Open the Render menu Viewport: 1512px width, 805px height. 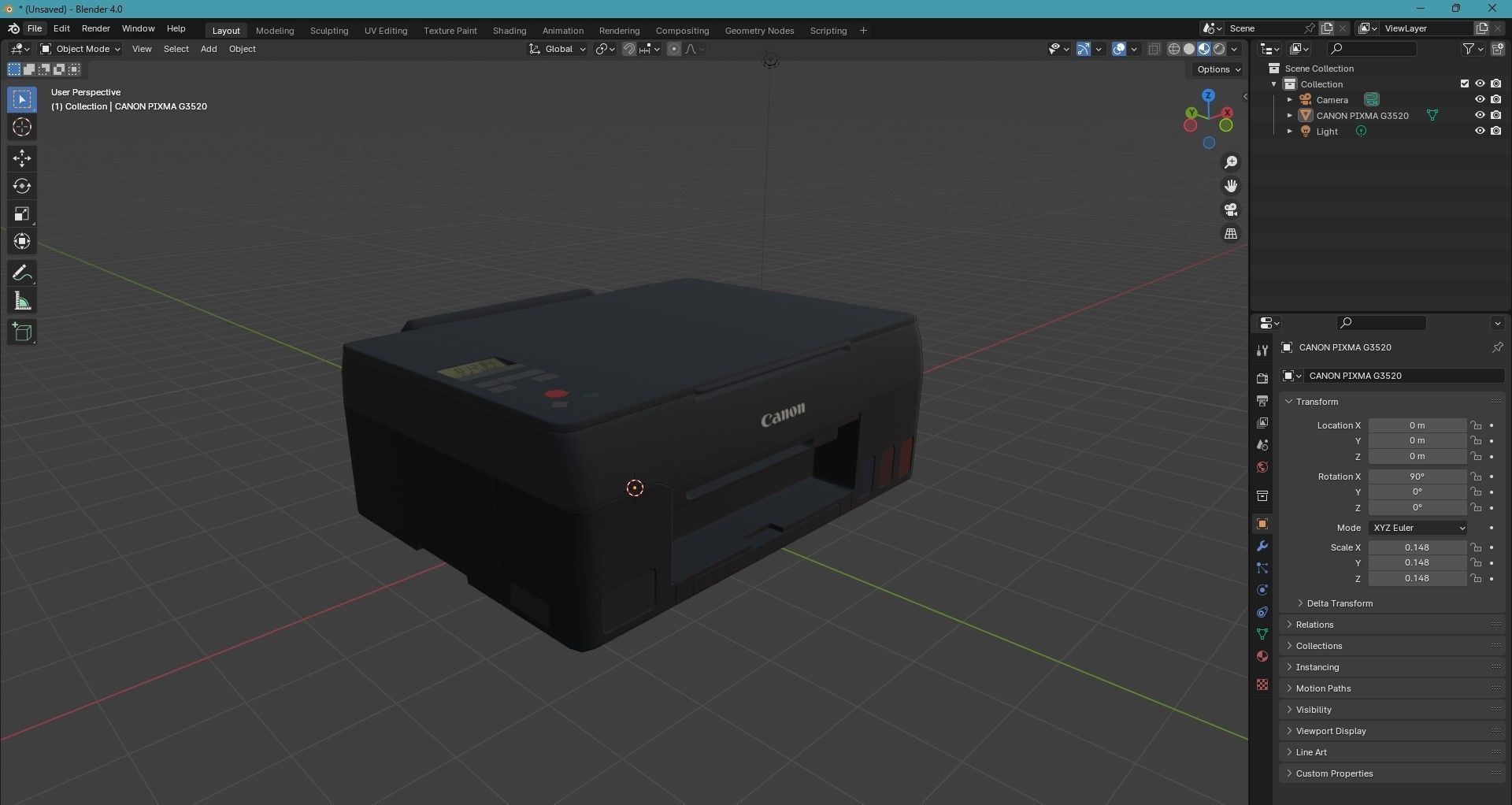96,28
